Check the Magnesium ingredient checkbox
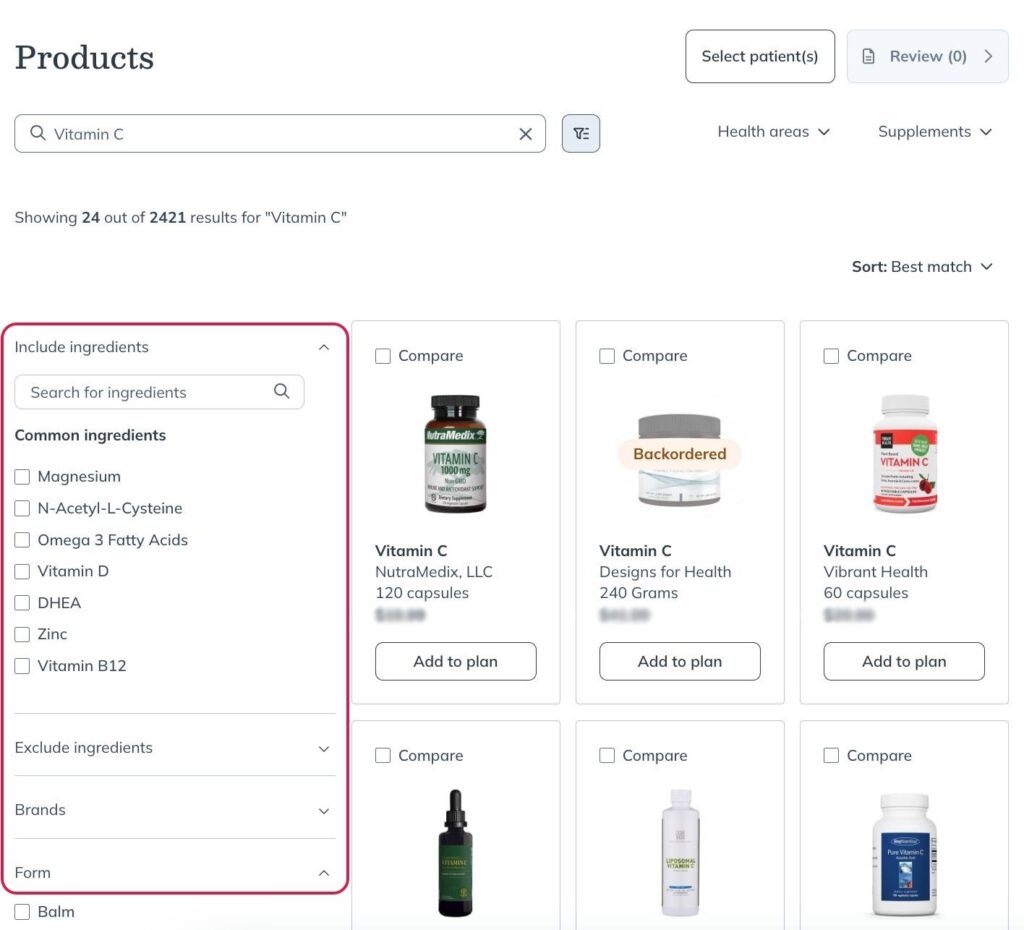1024x930 pixels. (x=22, y=477)
